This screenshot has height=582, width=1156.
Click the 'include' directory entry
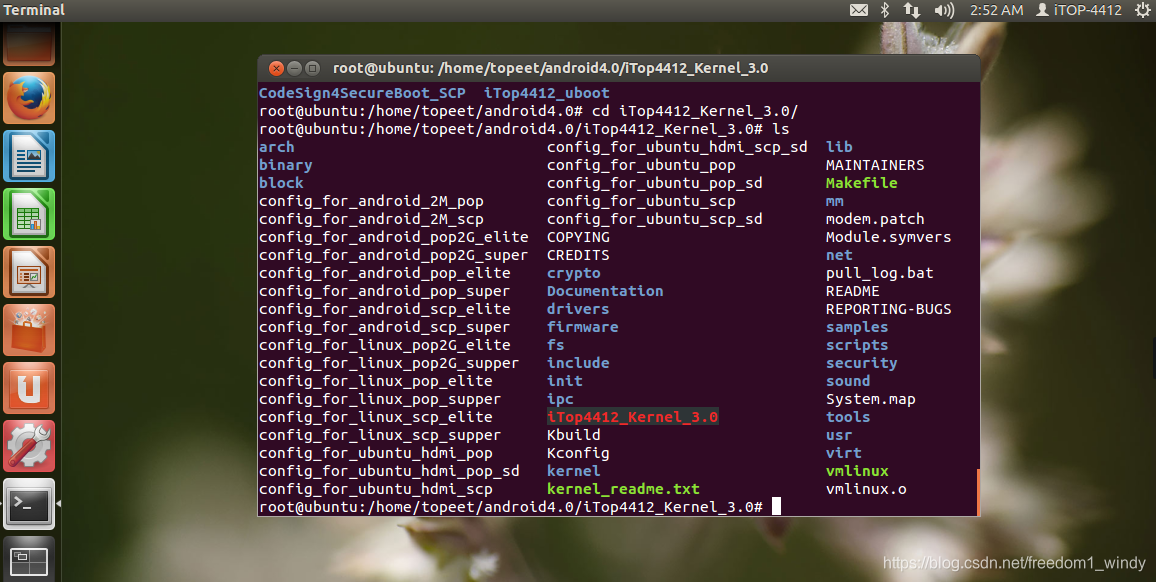(x=578, y=364)
